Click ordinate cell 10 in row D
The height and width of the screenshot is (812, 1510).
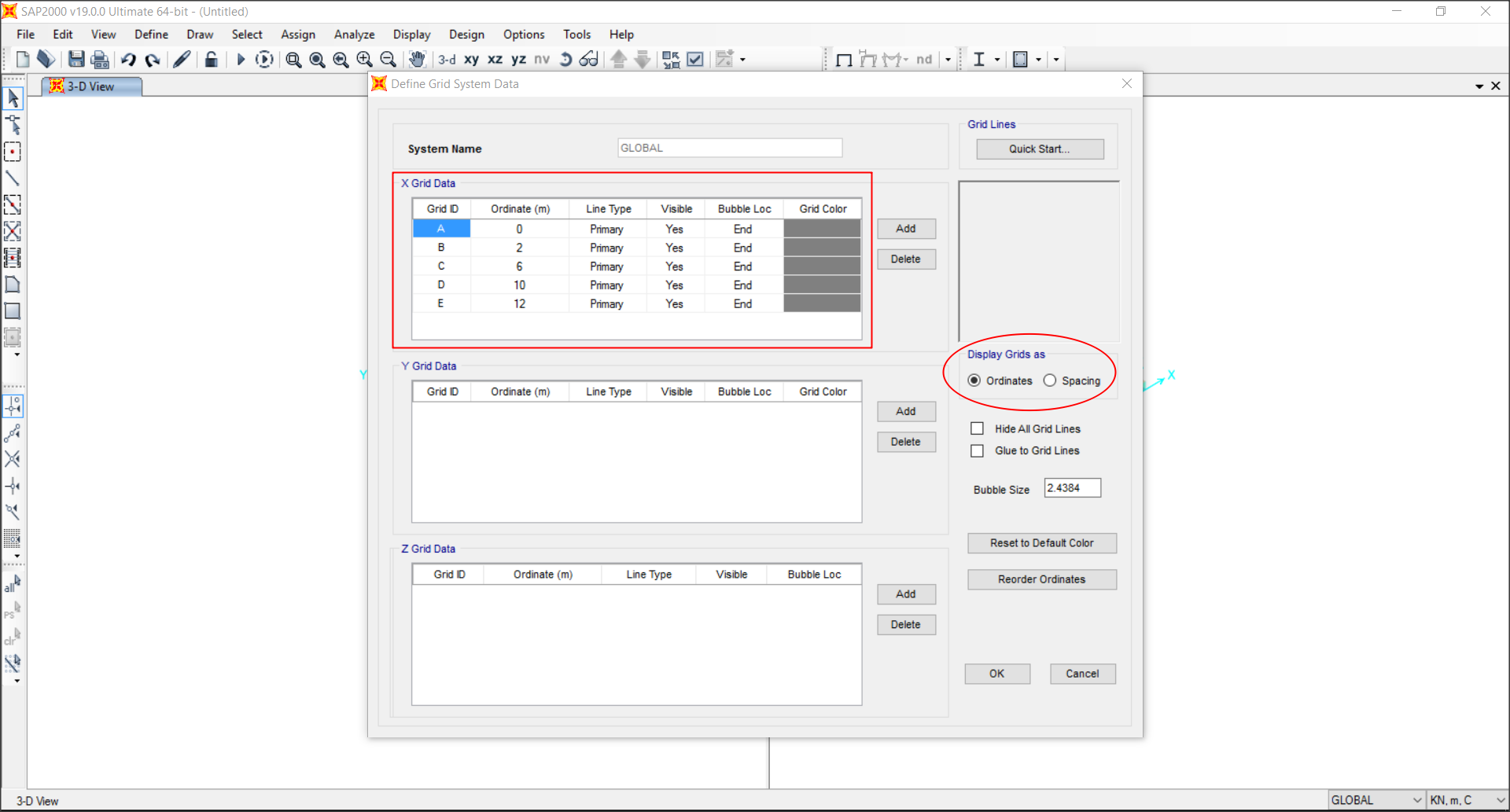tap(520, 285)
